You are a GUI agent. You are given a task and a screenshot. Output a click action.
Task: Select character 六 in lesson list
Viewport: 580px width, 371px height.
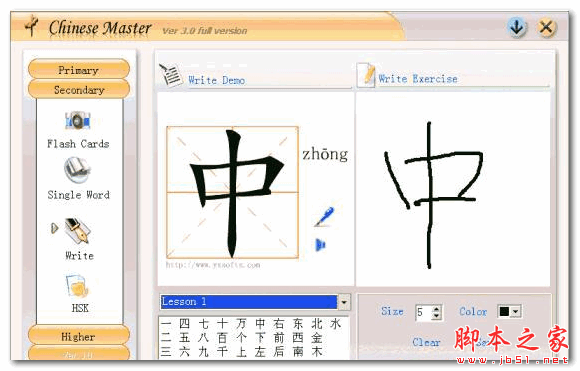point(184,351)
